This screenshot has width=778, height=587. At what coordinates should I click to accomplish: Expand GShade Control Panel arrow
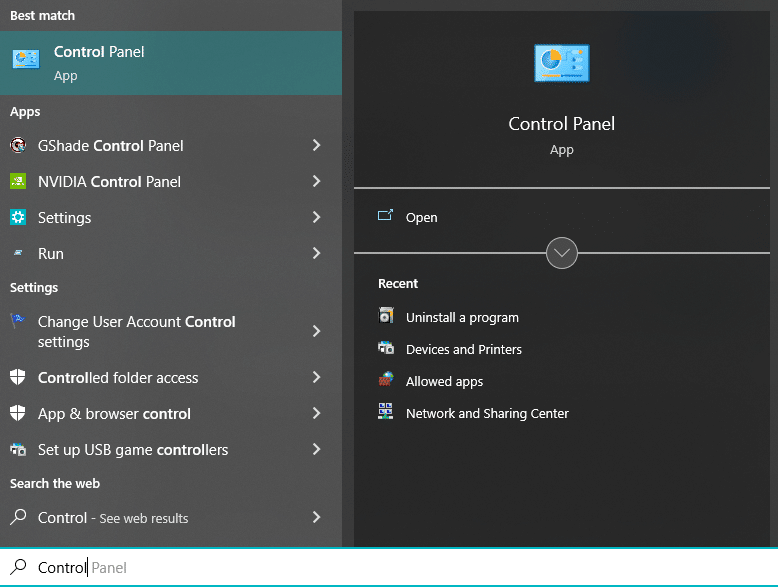[x=316, y=145]
